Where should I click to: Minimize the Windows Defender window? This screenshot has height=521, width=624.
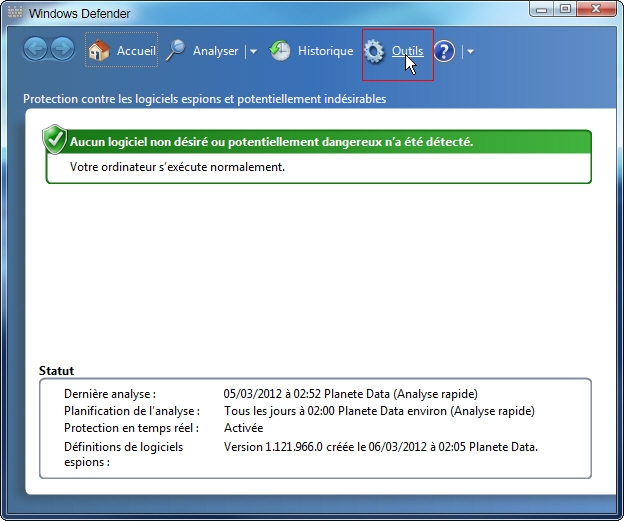pyautogui.click(x=542, y=9)
